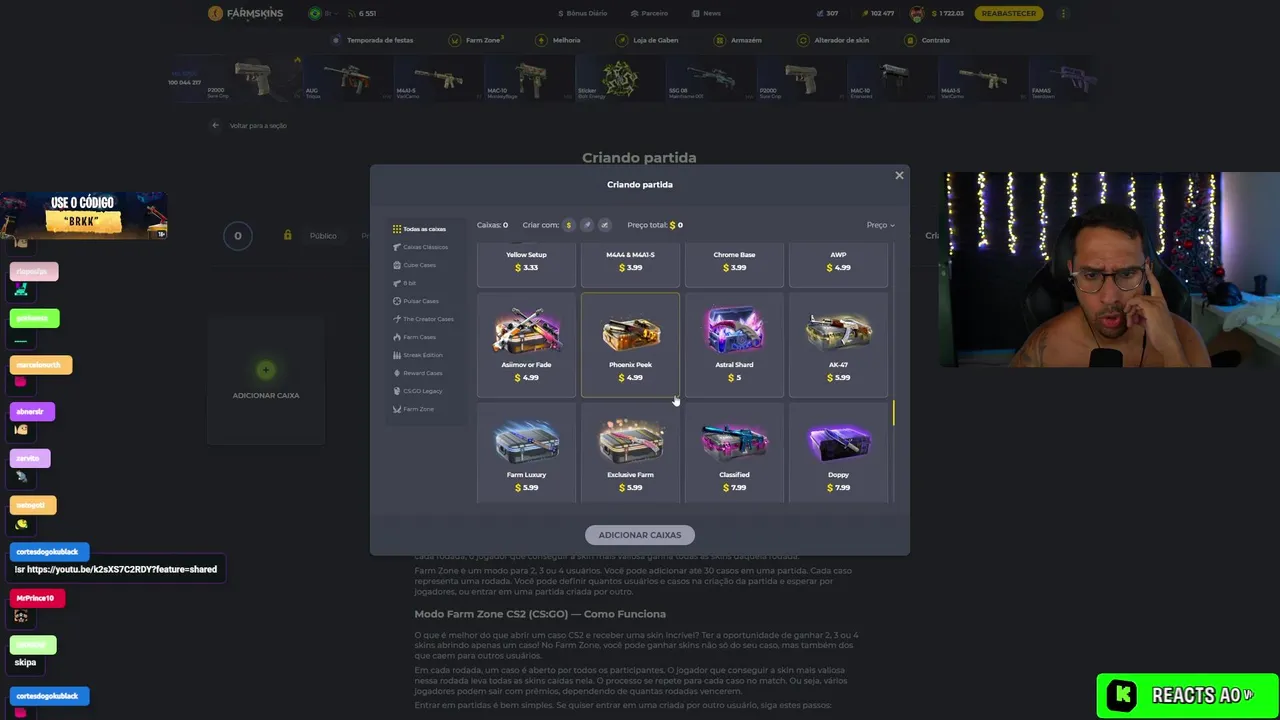This screenshot has width=1280, height=720.
Task: Open Streak Edition category
Action: [417, 355]
